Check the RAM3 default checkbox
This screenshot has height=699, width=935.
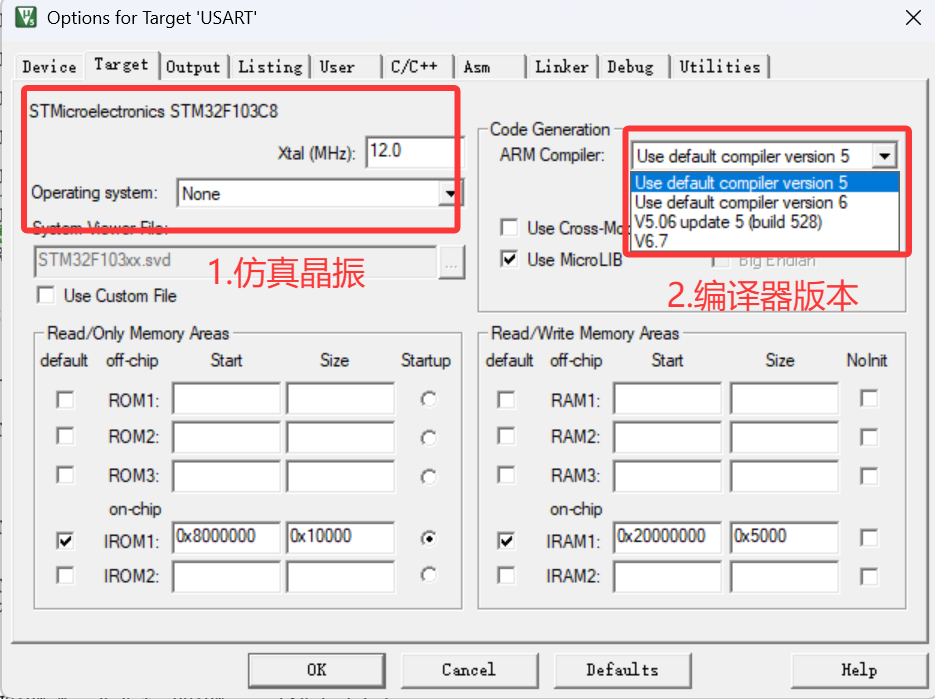[506, 475]
